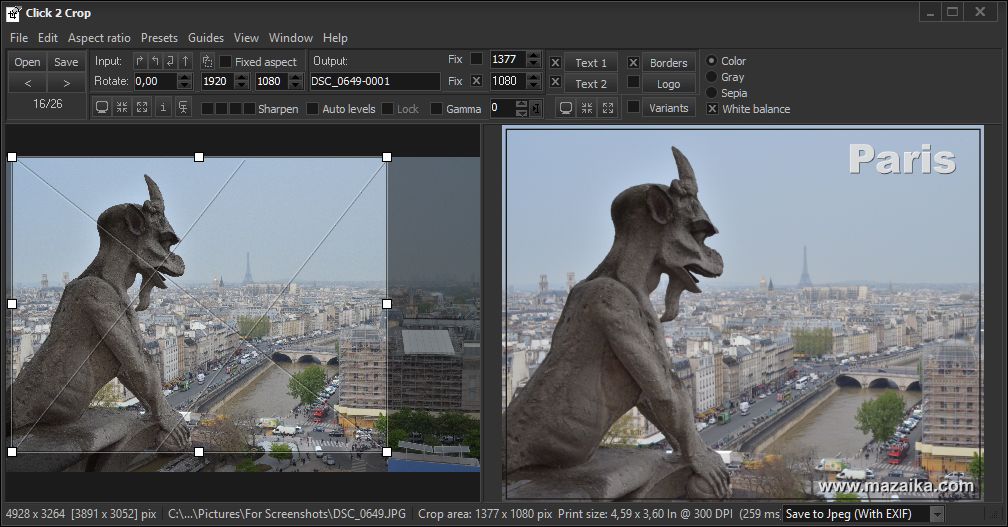Viewport: 1008px width, 527px height.
Task: Toggle the White balance checkbox
Action: click(712, 109)
